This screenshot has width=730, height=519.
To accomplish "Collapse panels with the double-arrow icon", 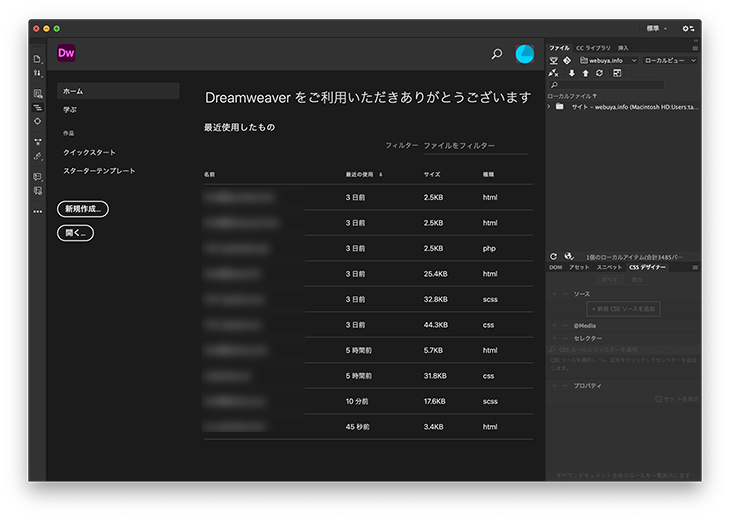I will (x=696, y=41).
